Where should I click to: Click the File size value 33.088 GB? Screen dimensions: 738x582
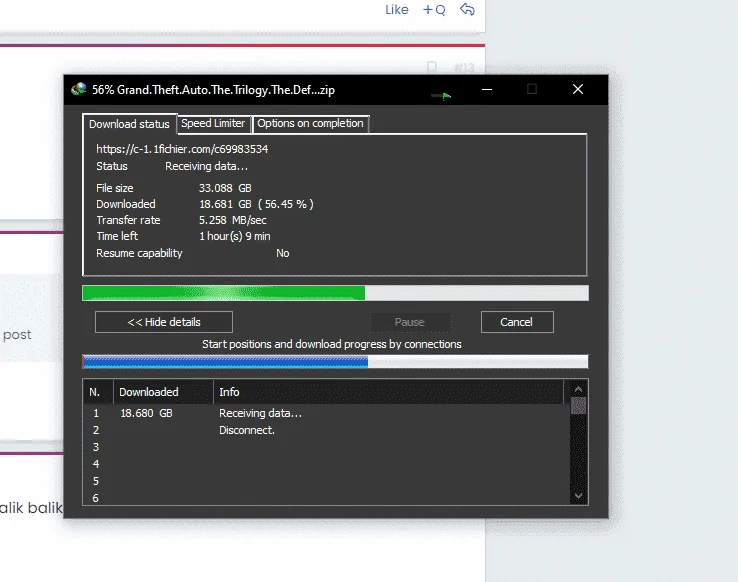click(225, 188)
